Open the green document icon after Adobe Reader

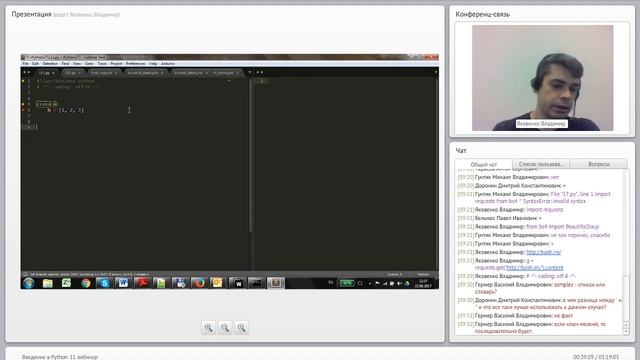(161, 283)
